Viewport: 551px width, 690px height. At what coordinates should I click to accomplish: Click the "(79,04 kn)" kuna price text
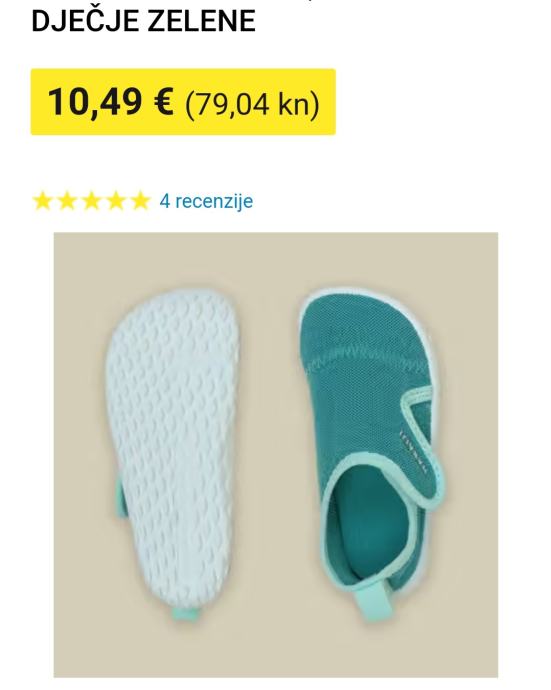[x=253, y=104]
